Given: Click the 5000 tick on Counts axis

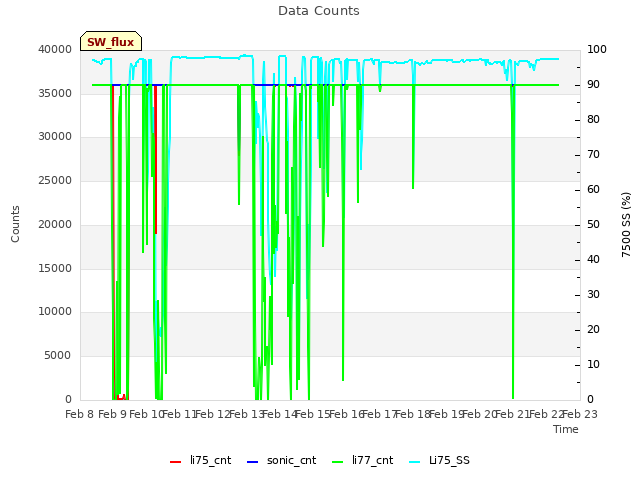Looking at the screenshot, I should coord(58,356).
